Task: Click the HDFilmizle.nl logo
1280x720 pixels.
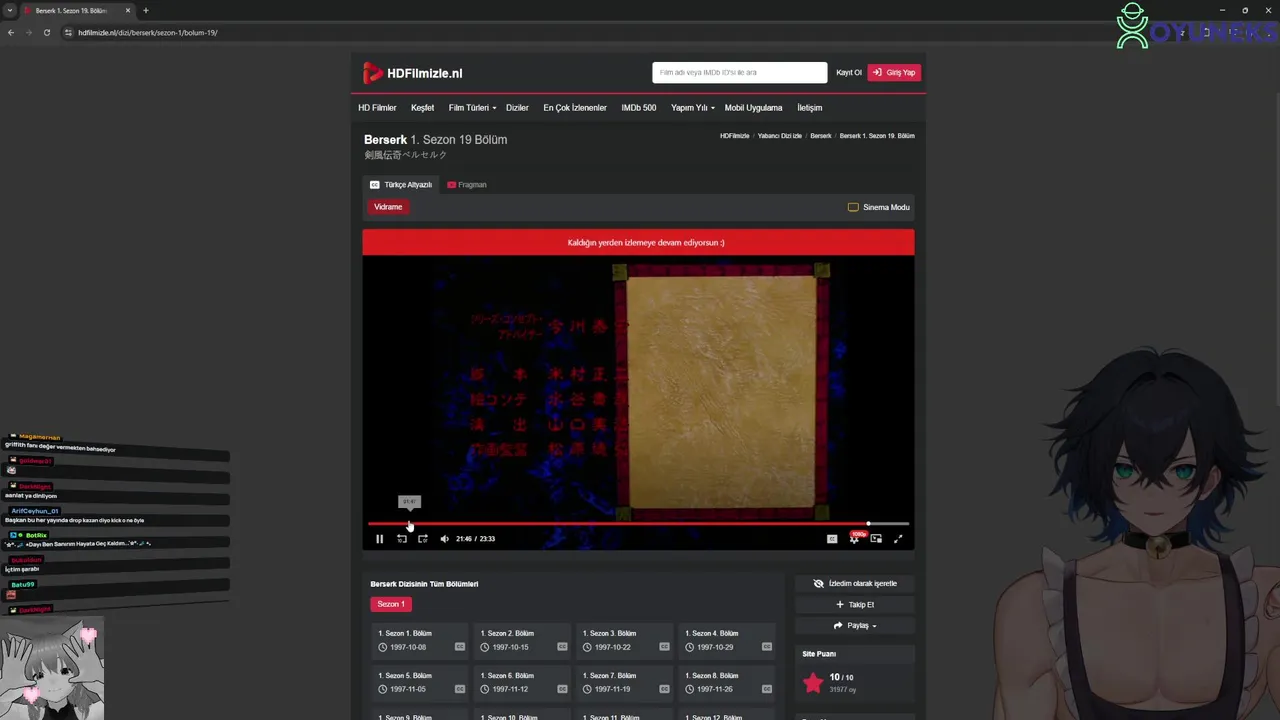Action: tap(413, 73)
